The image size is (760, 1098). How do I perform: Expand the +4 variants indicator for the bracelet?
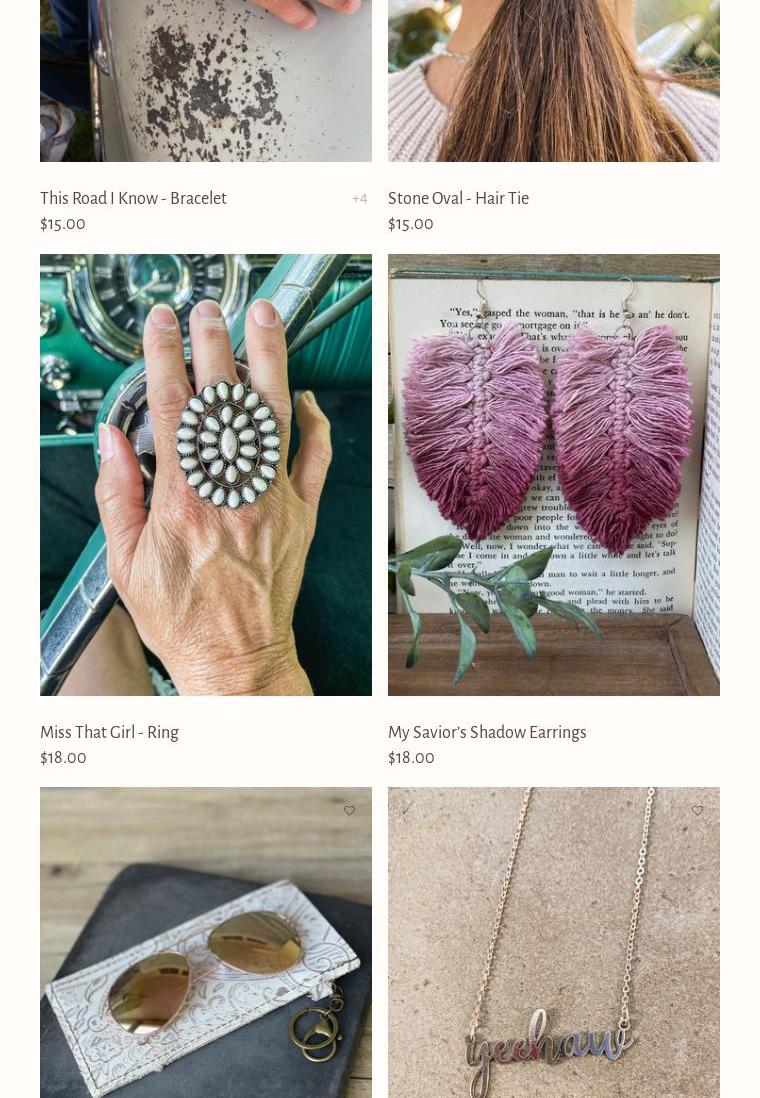[359, 199]
